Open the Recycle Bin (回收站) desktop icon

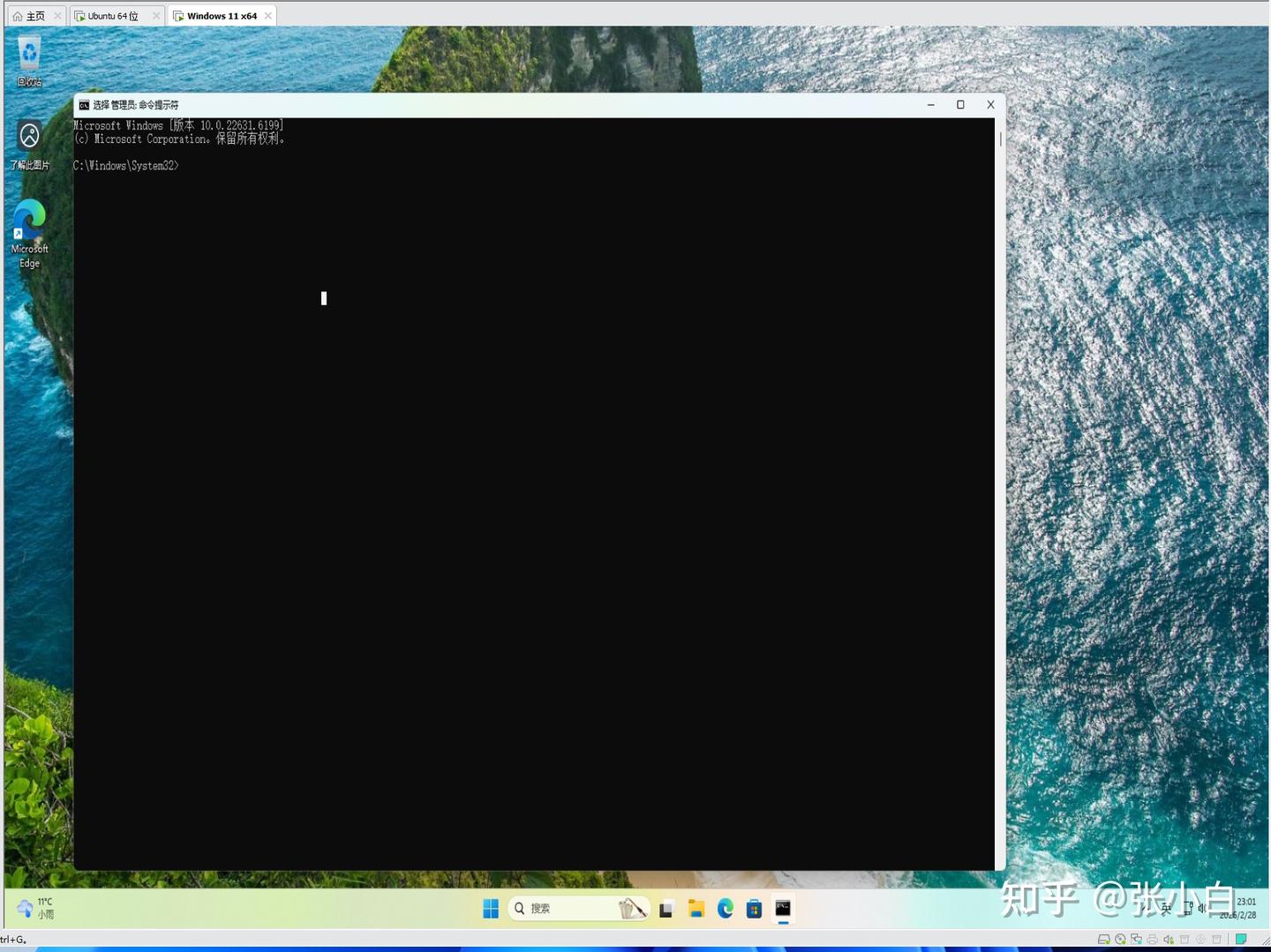[x=29, y=60]
